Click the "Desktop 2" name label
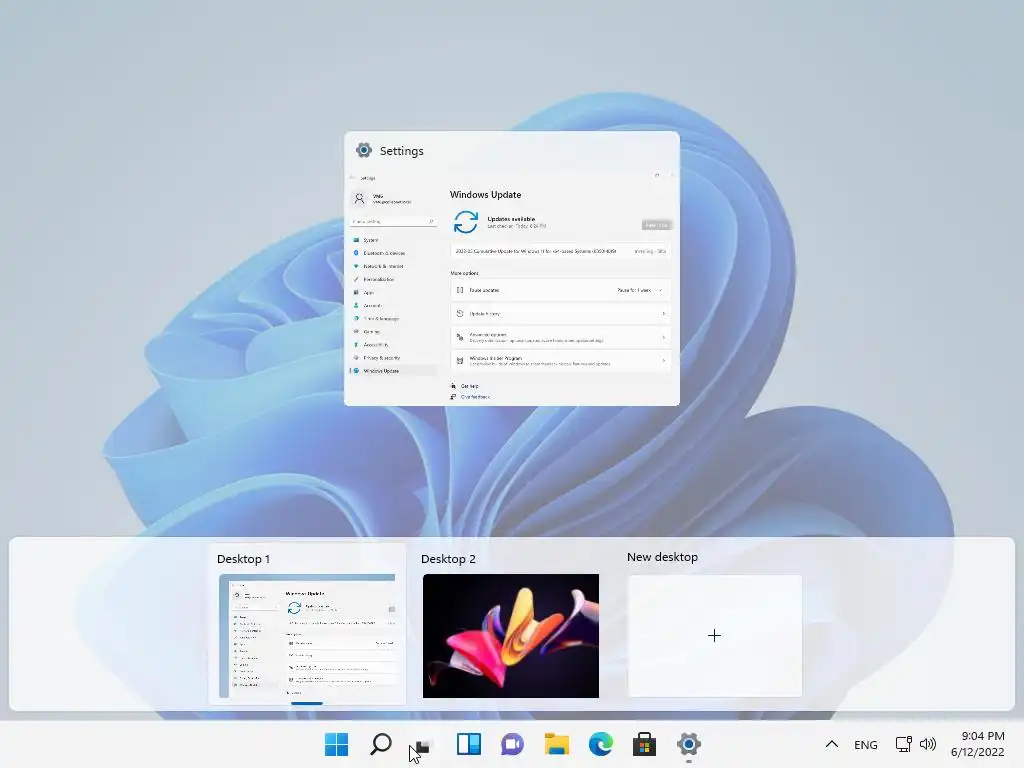Viewport: 1024px width, 768px height. click(x=448, y=559)
